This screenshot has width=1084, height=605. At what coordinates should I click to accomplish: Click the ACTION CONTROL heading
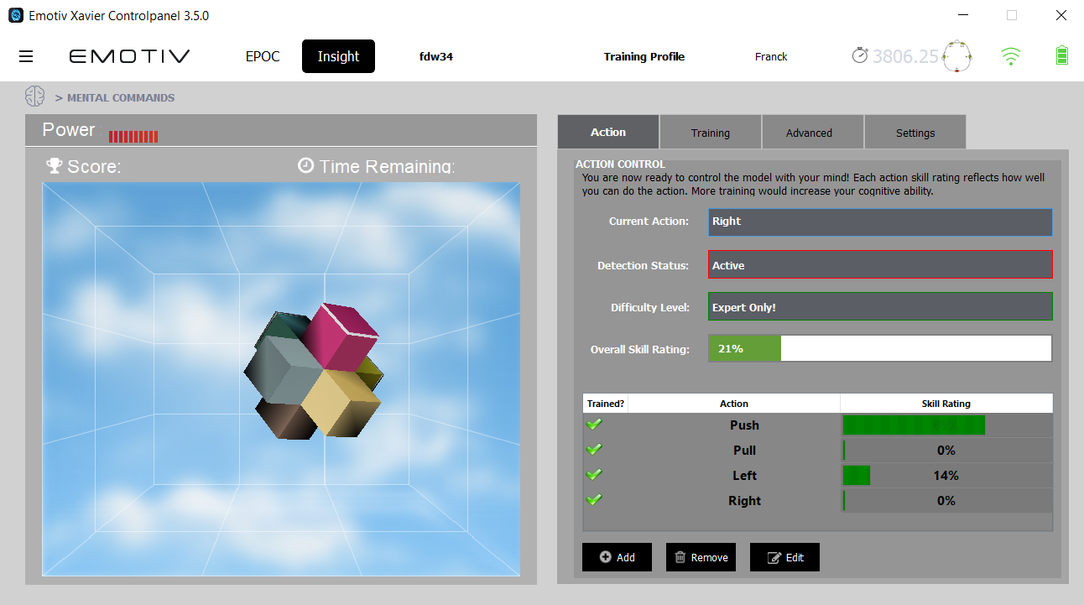620,164
